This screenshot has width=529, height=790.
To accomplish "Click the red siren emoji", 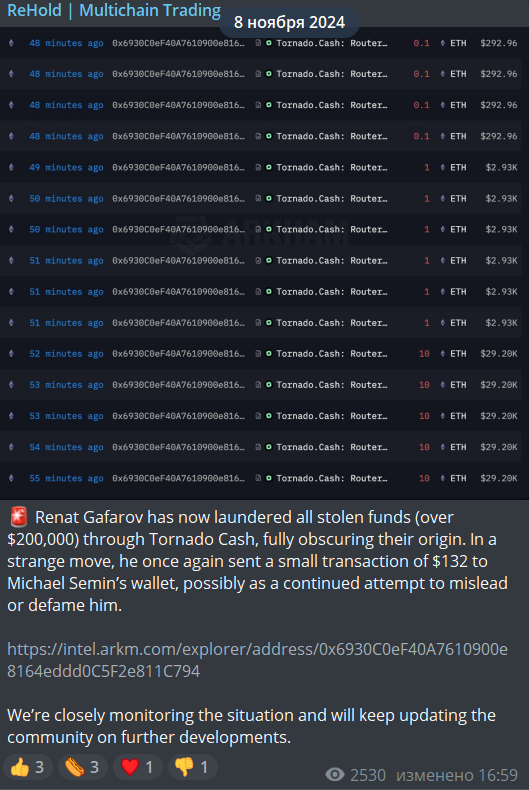I will click(x=19, y=517).
